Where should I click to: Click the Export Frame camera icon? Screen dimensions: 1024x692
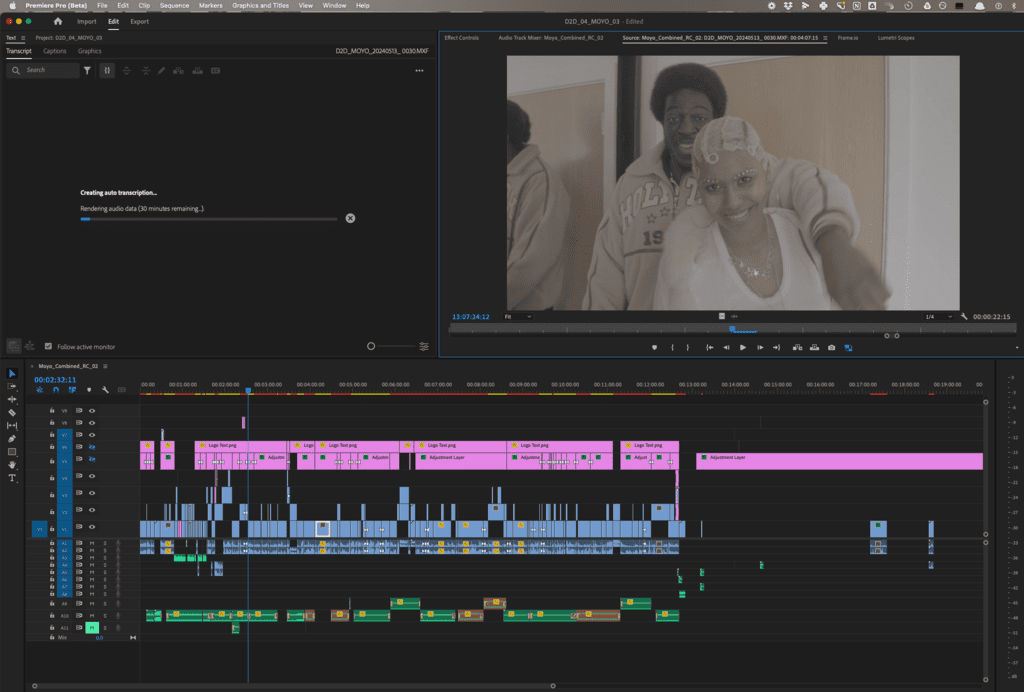[831, 348]
